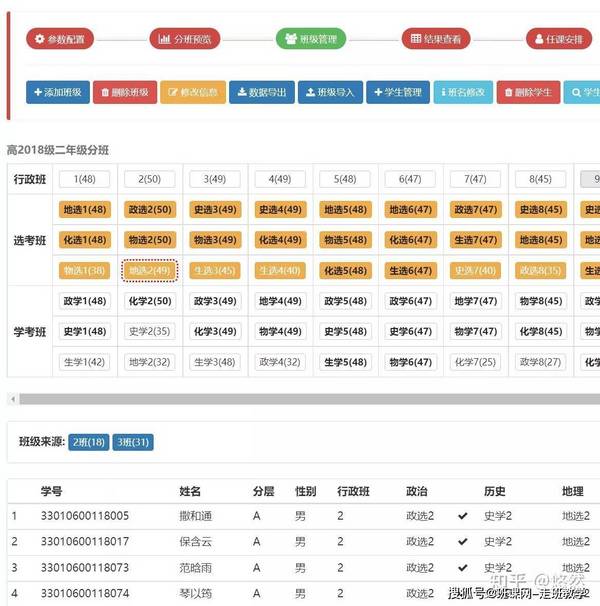Click the dotted-outline 地选2(49) class

point(150,271)
